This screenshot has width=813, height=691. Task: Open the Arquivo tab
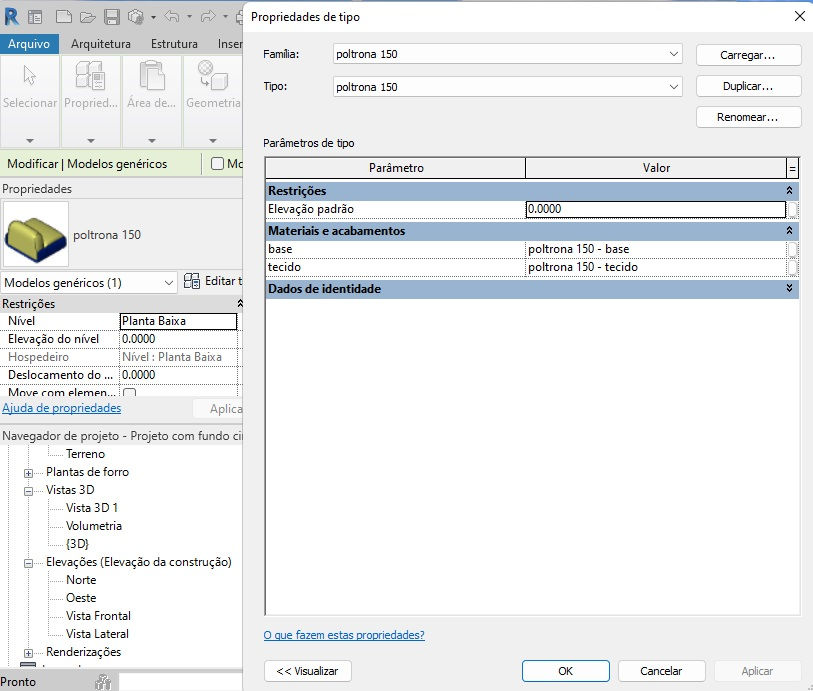[29, 44]
